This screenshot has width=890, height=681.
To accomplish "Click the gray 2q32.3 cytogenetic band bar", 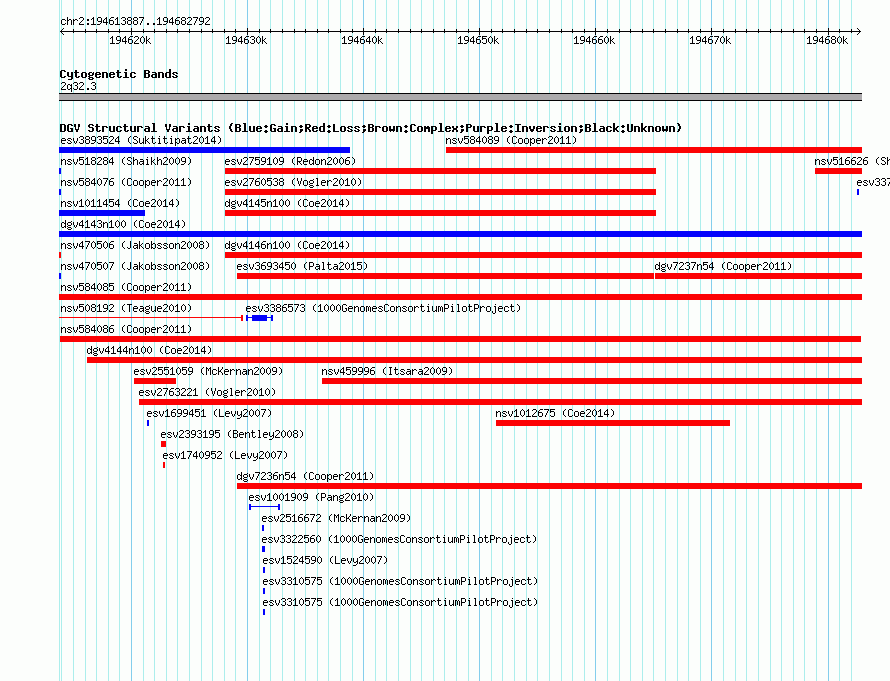I will [x=460, y=97].
